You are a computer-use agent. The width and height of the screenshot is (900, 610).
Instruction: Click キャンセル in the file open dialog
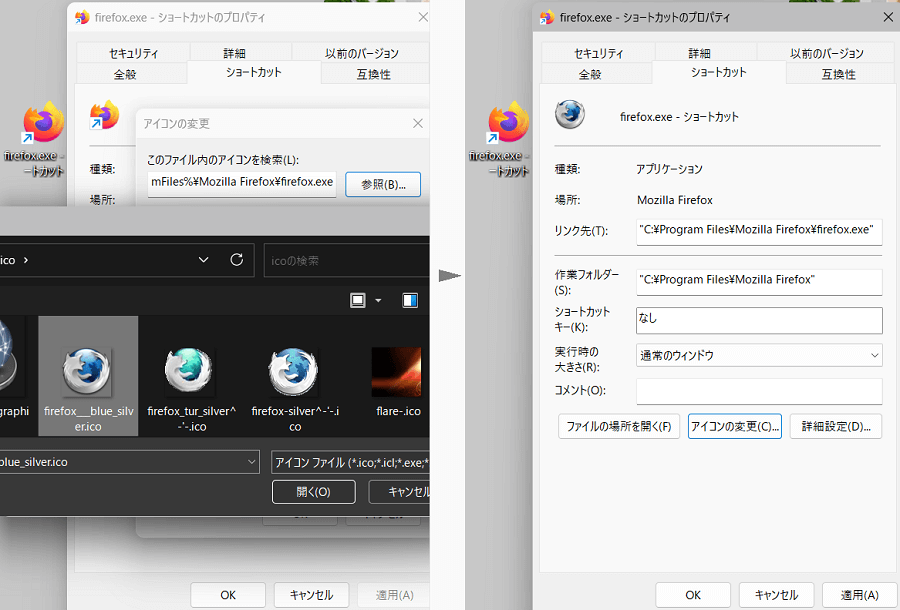399,492
